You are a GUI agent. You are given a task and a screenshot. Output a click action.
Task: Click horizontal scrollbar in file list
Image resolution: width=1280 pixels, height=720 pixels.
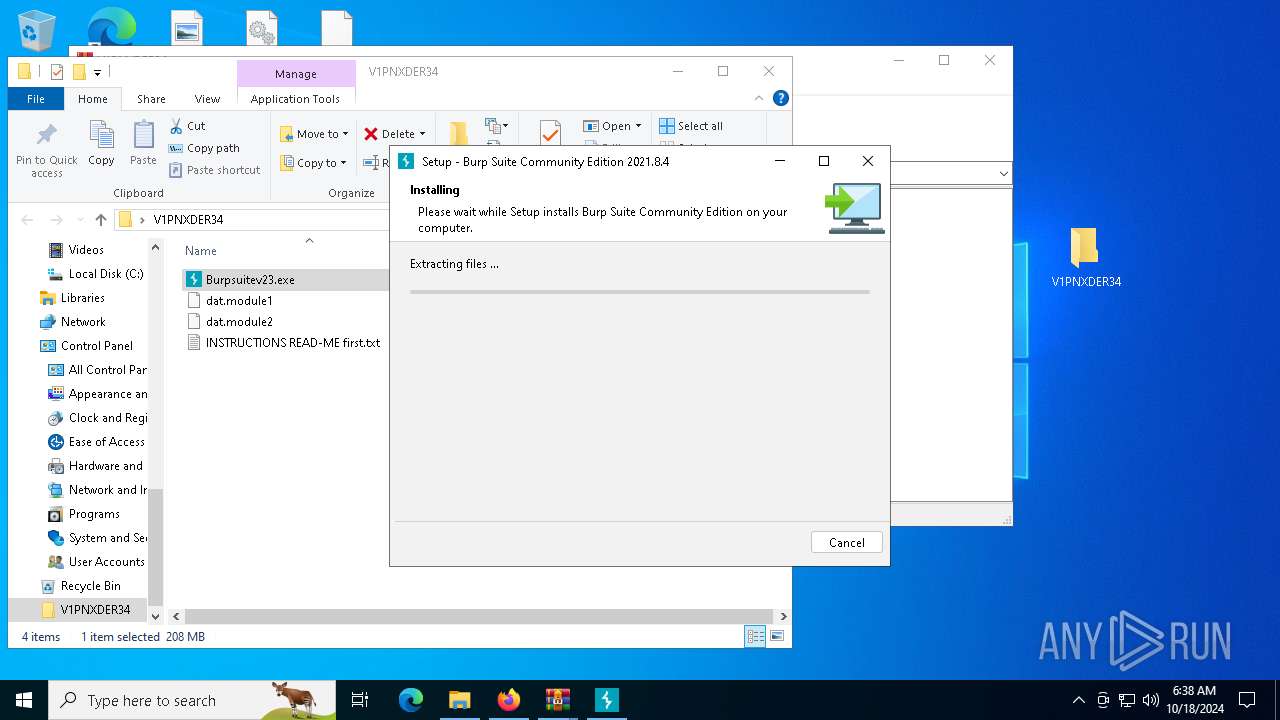(479, 617)
